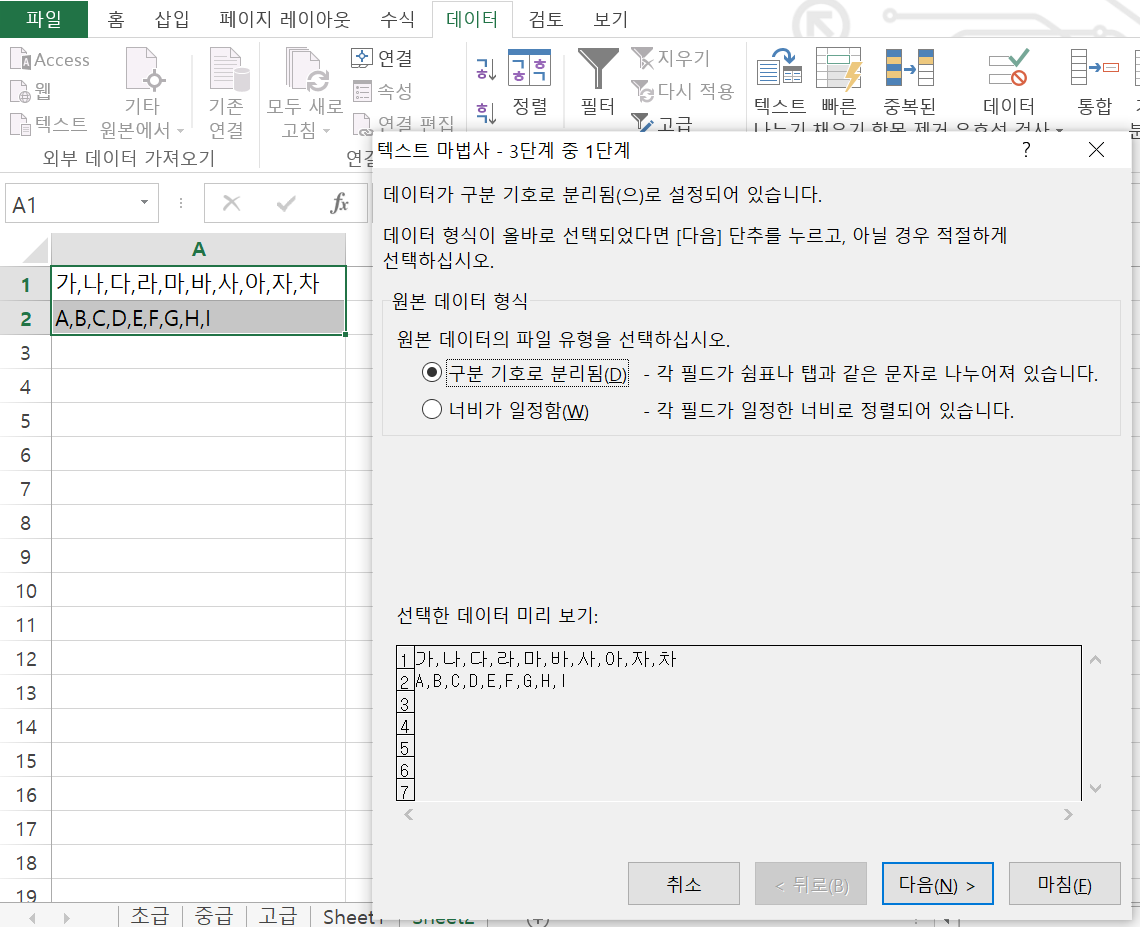Open 데이터 유효성 검사 dropdown arrow
Image resolution: width=1140 pixels, height=927 pixels.
tap(1059, 129)
